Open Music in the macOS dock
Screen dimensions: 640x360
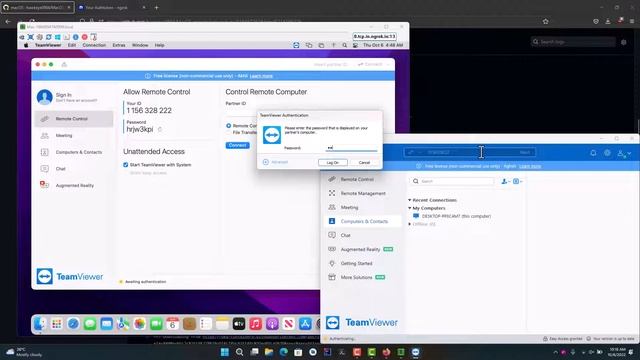coord(256,324)
